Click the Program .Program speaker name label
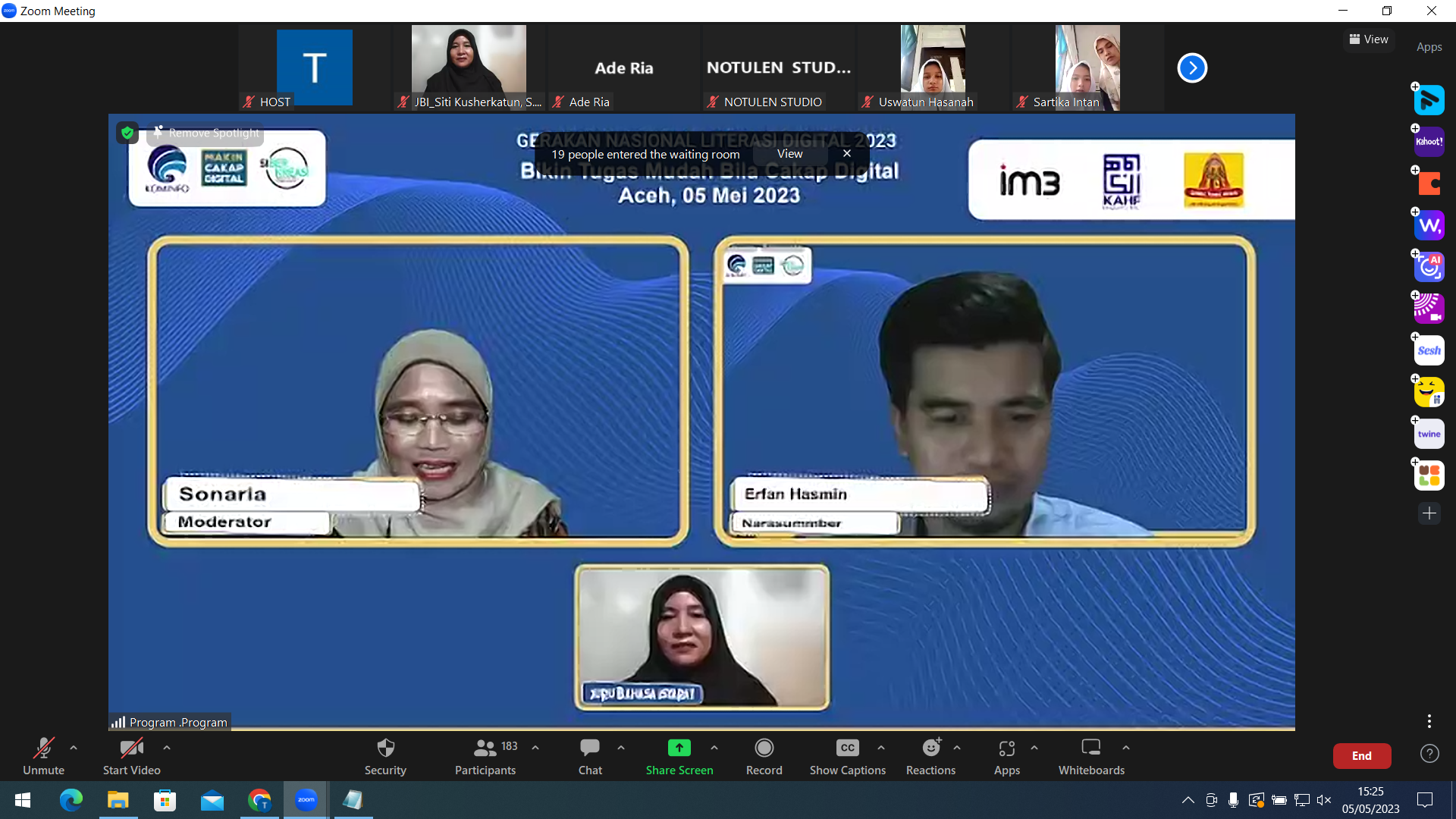This screenshot has height=819, width=1456. (178, 723)
